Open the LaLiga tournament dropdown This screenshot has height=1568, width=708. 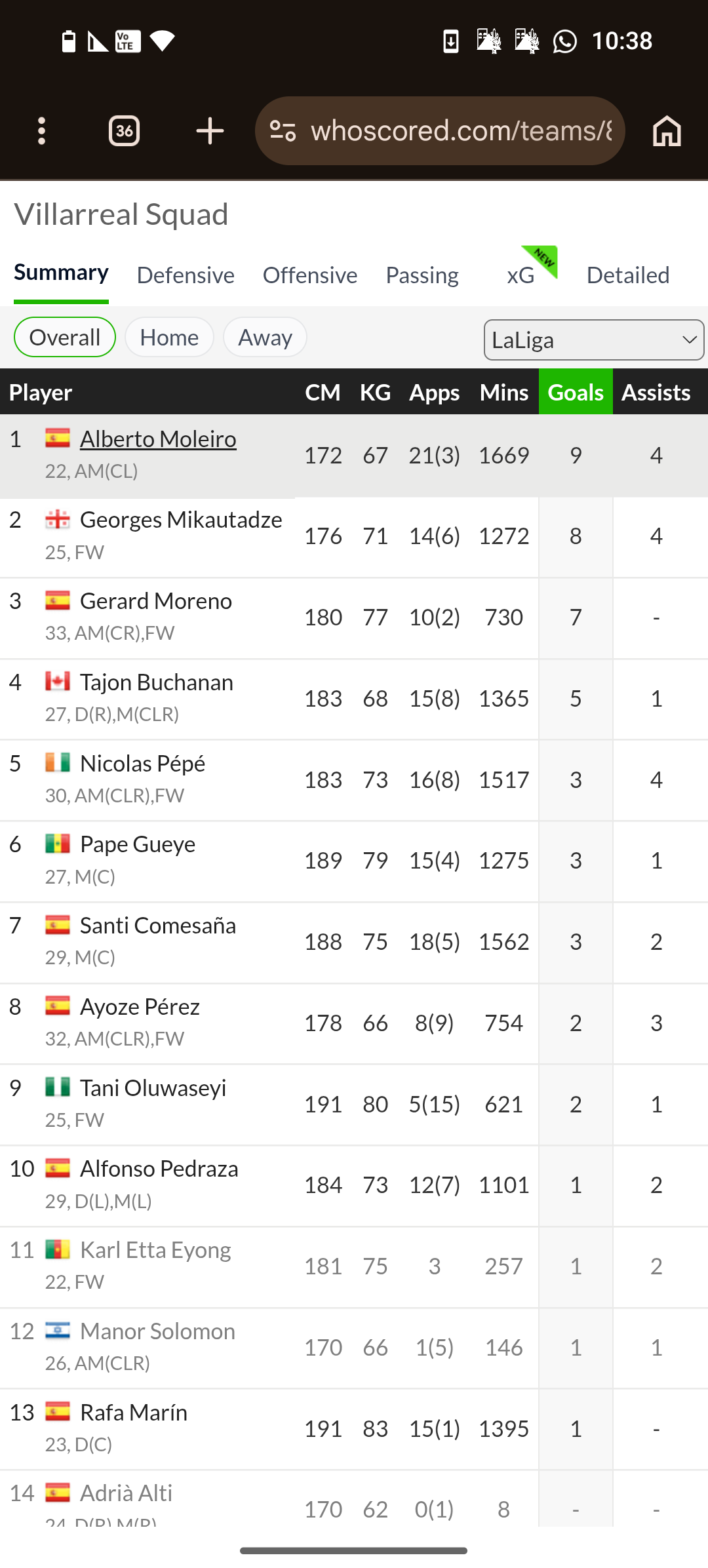[593, 340]
